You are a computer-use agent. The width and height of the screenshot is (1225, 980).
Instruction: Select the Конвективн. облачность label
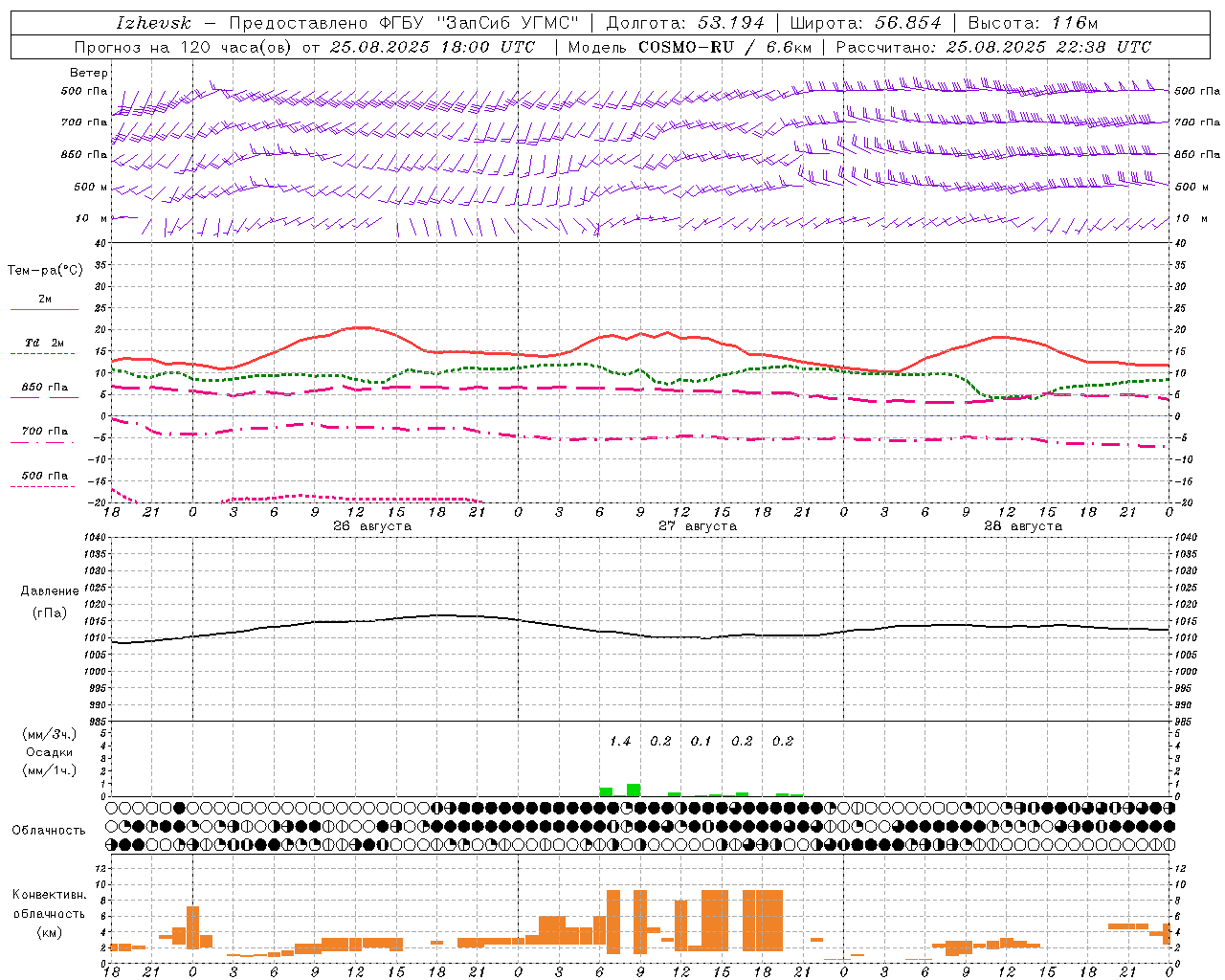49,904
